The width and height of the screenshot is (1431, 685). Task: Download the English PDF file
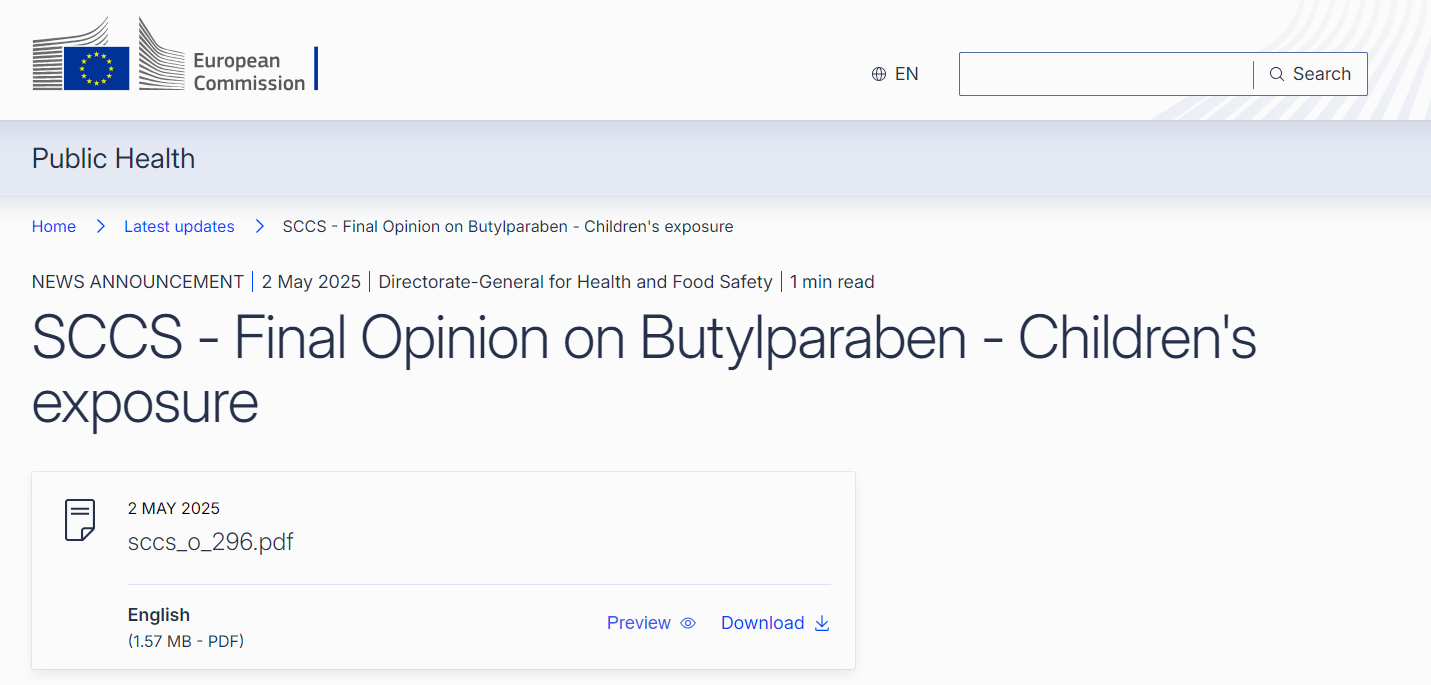763,623
